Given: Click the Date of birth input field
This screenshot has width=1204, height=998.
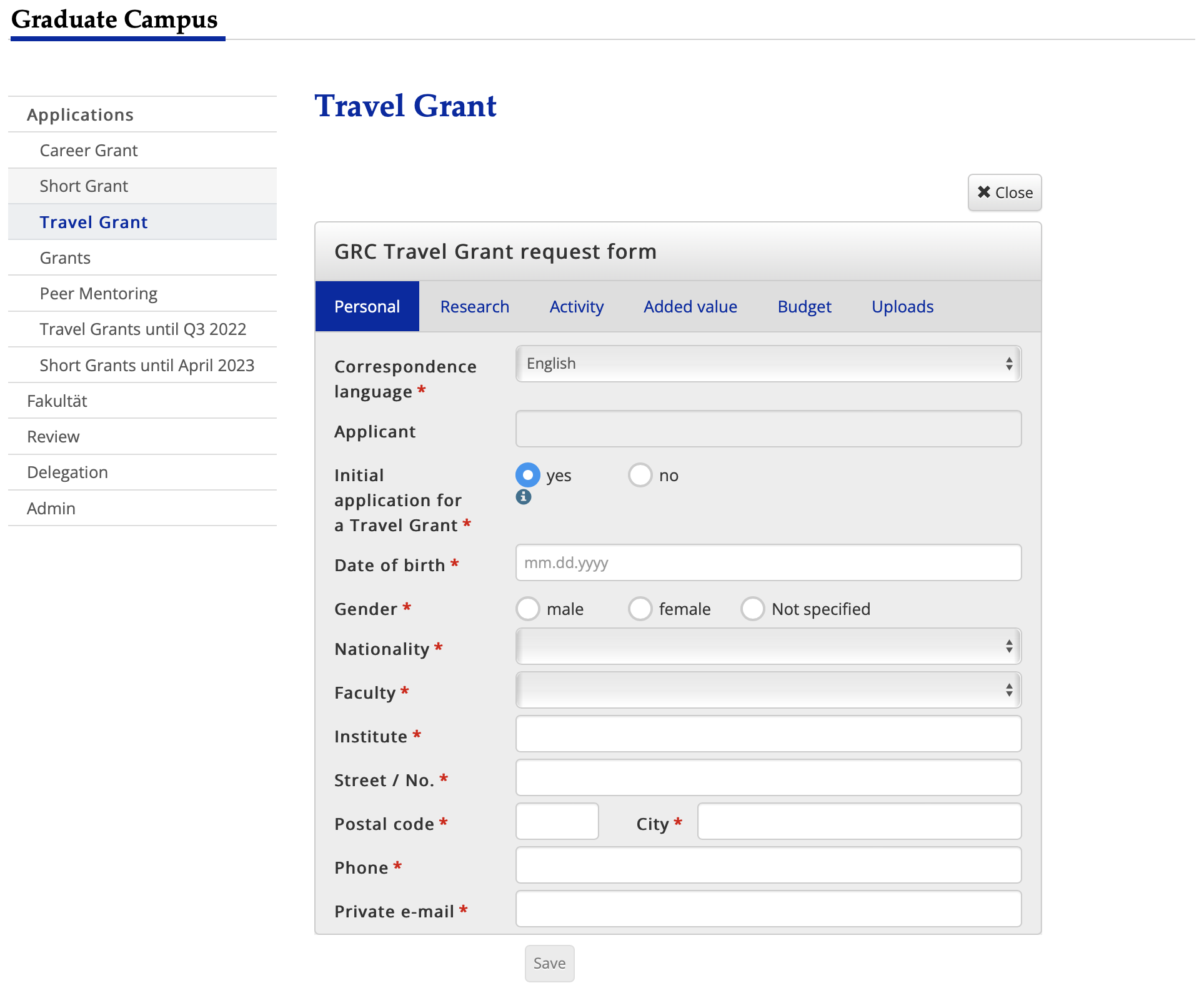Looking at the screenshot, I should click(768, 562).
